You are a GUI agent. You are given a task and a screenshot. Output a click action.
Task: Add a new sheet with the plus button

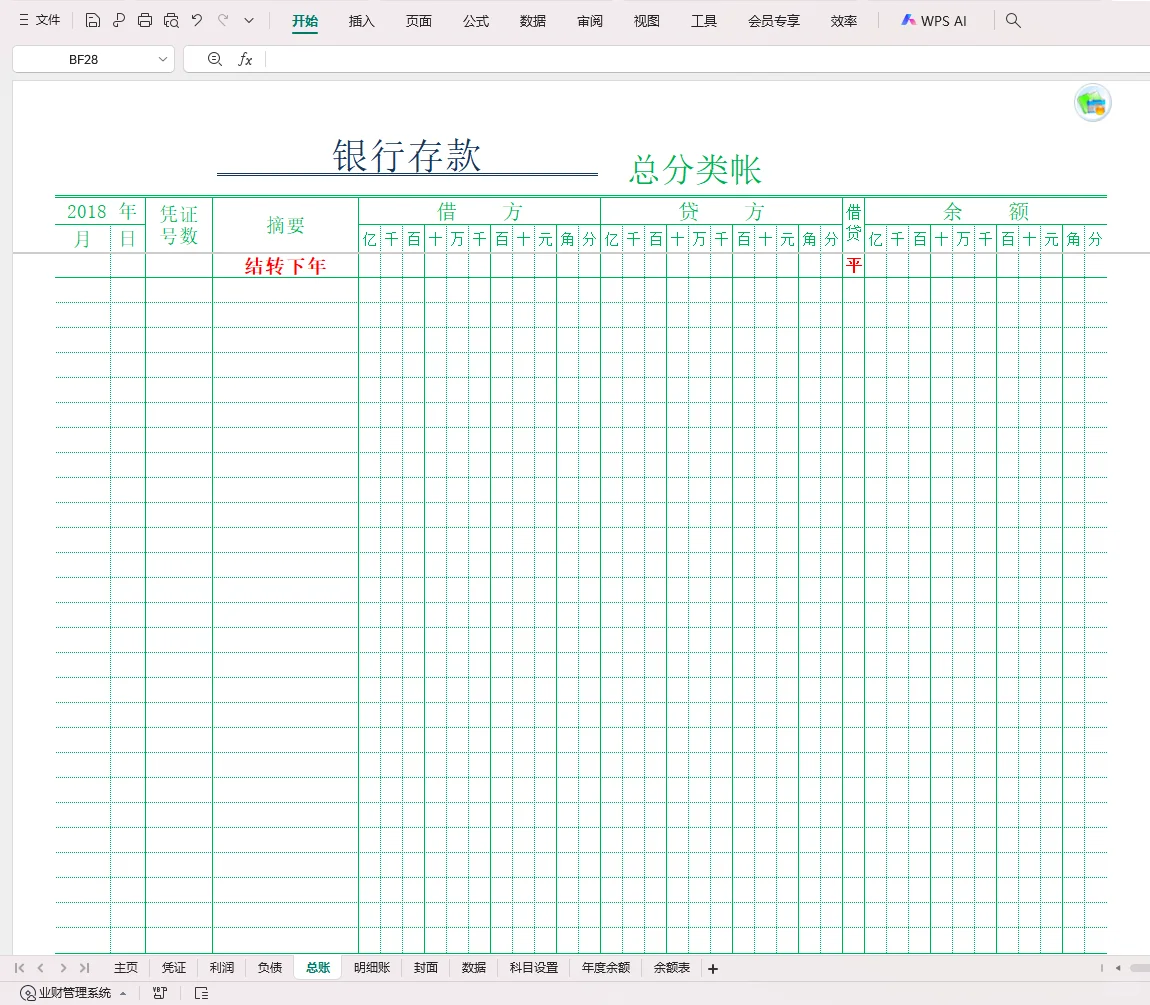713,967
